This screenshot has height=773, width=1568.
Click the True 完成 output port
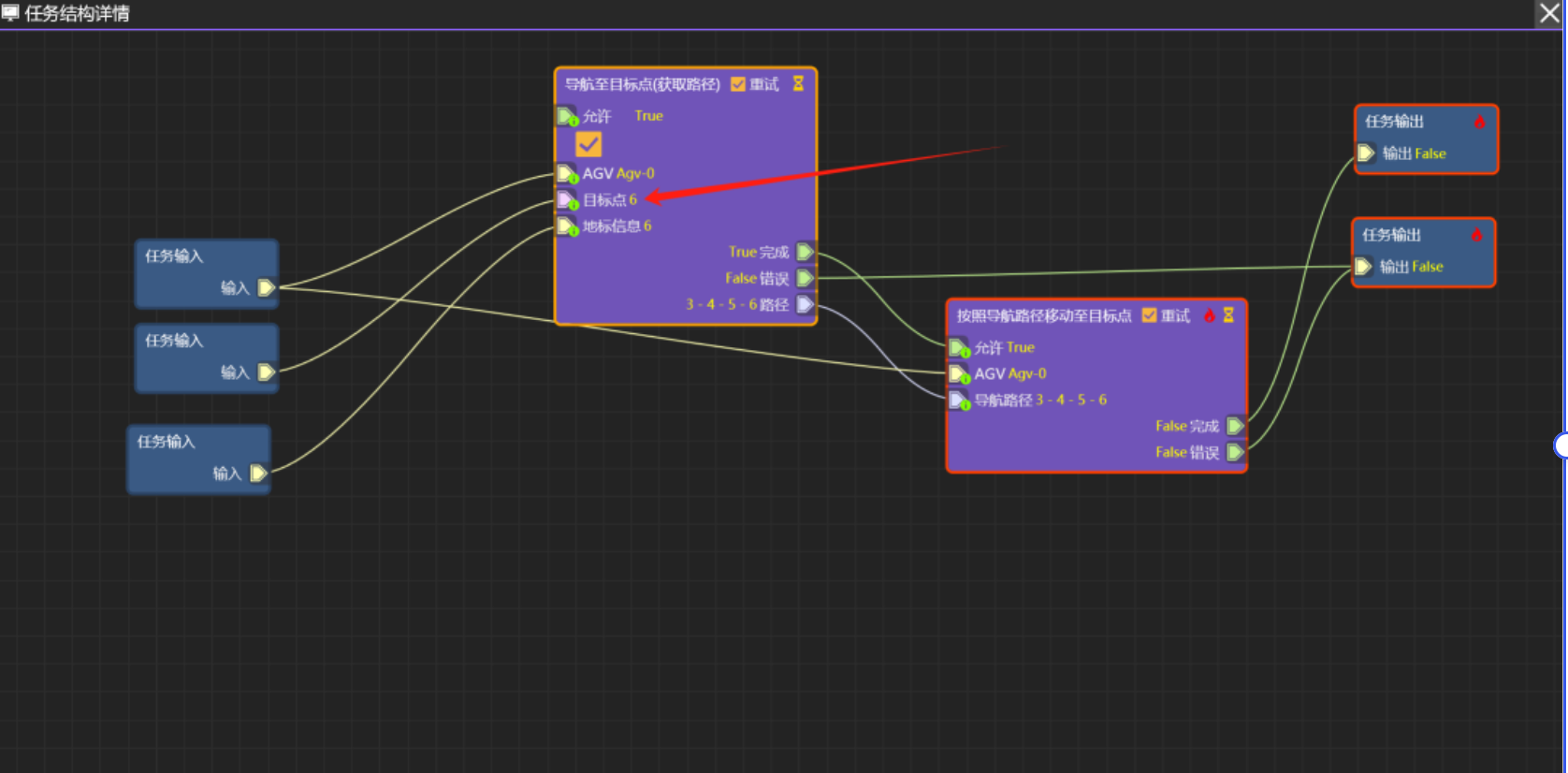pos(805,252)
